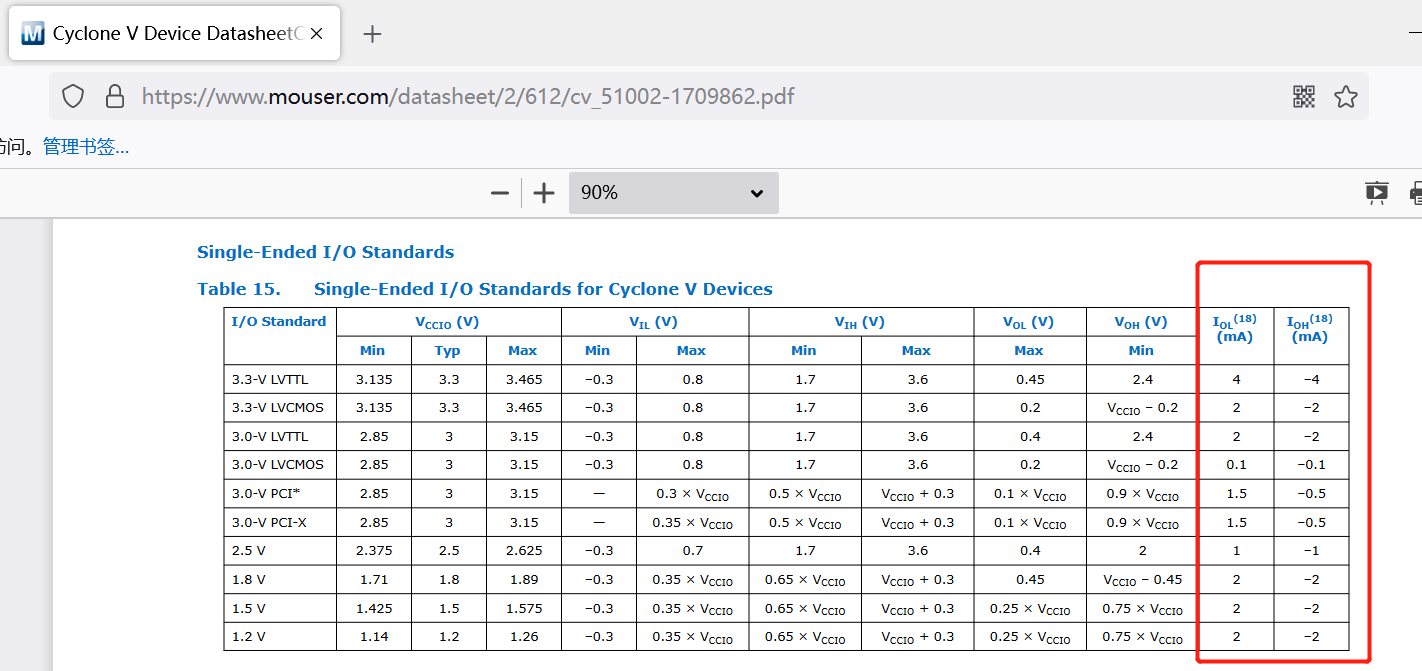Bookmark this page with the star icon

tap(1346, 96)
